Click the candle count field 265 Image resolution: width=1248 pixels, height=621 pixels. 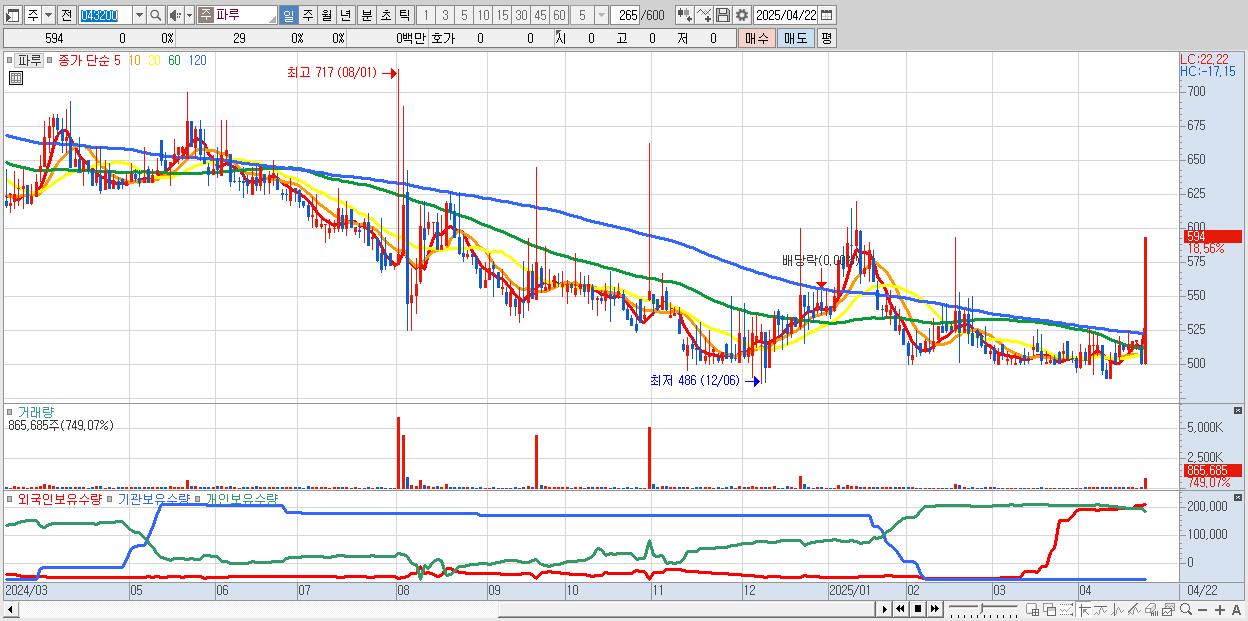coord(626,15)
